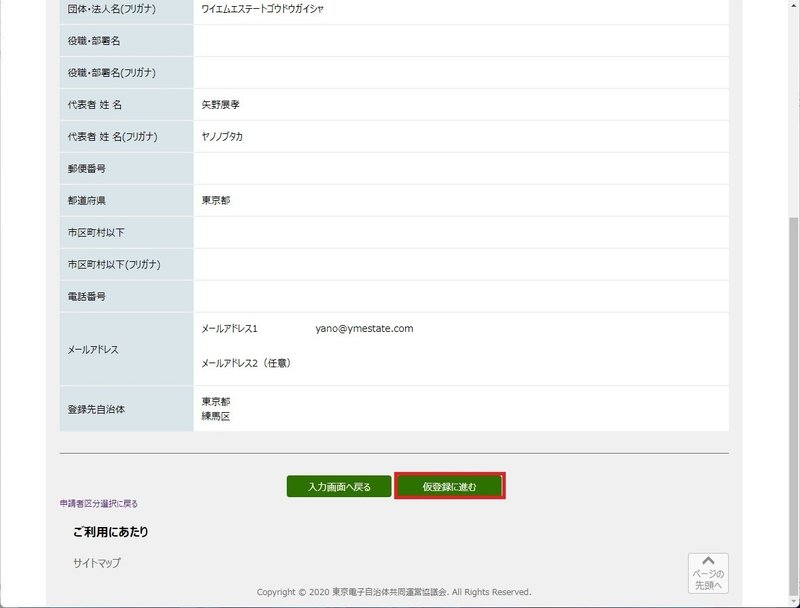The image size is (800, 608).
Task: Click the vertical page scrollbar thumb
Action: (794, 408)
